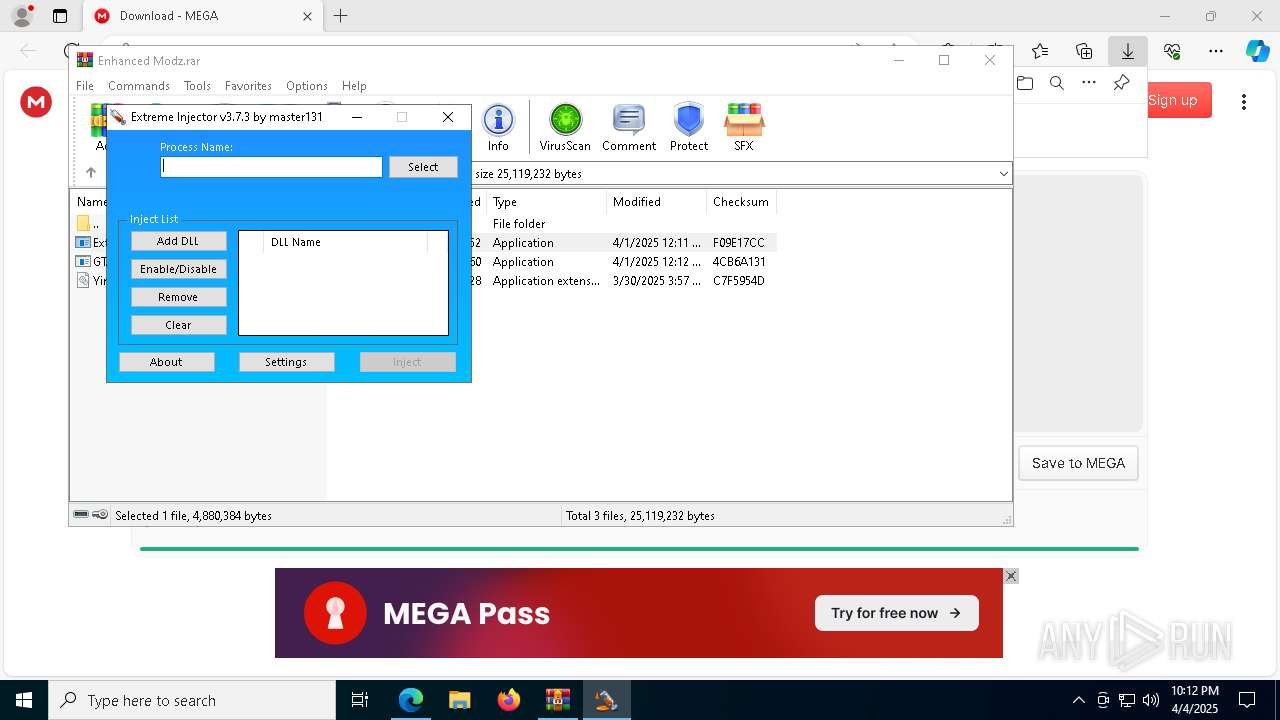Screen dimensions: 1280x720
Task: Open Firefox from taskbar
Action: point(509,700)
